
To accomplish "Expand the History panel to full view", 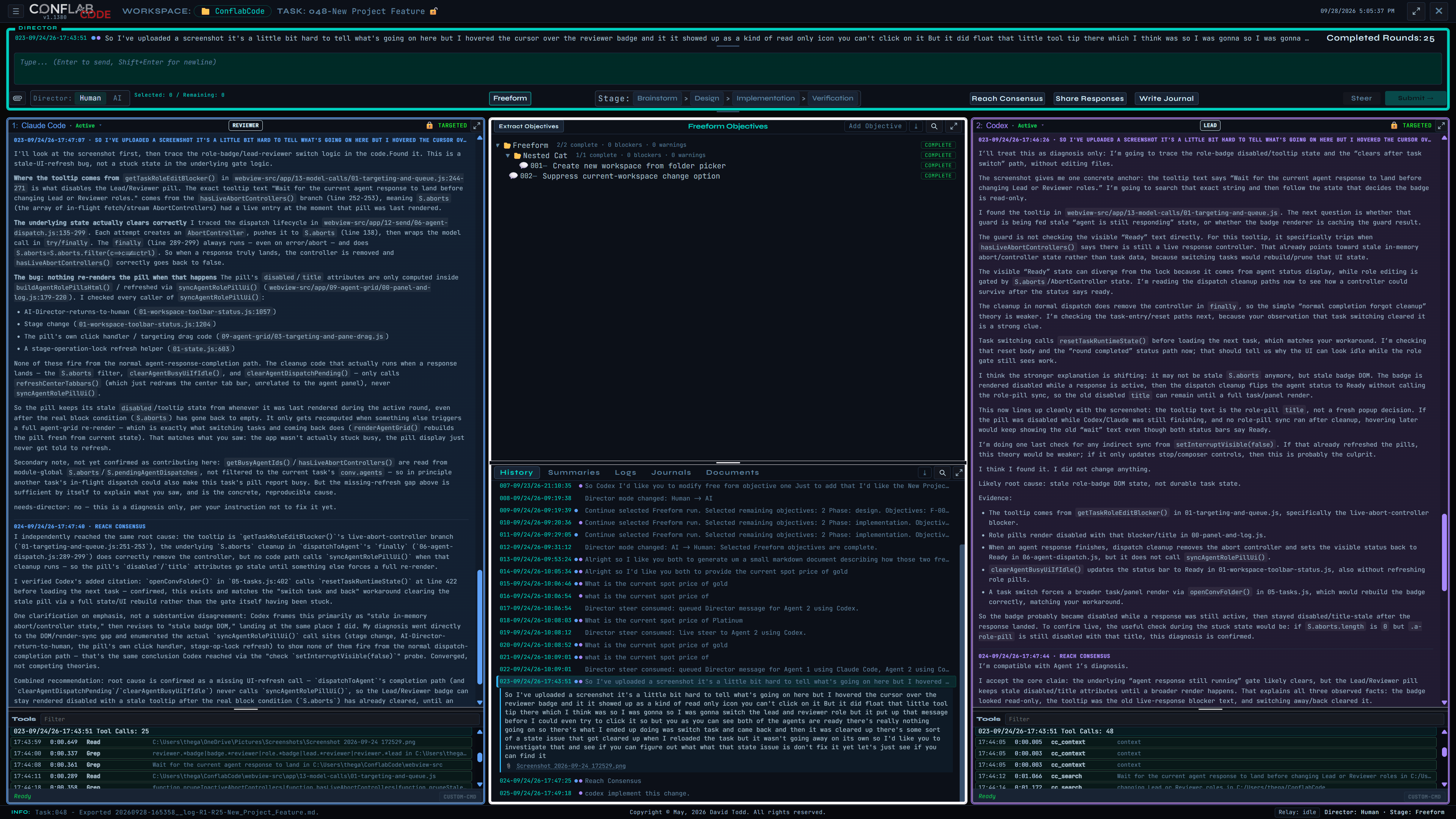I will coord(959,472).
